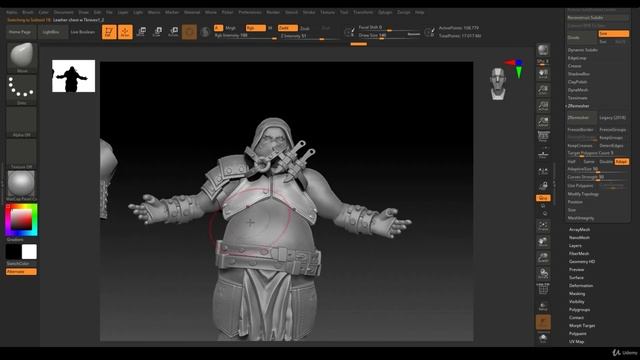Toggle the Rgb mode button
The width and height of the screenshot is (640, 360).
tap(256, 28)
